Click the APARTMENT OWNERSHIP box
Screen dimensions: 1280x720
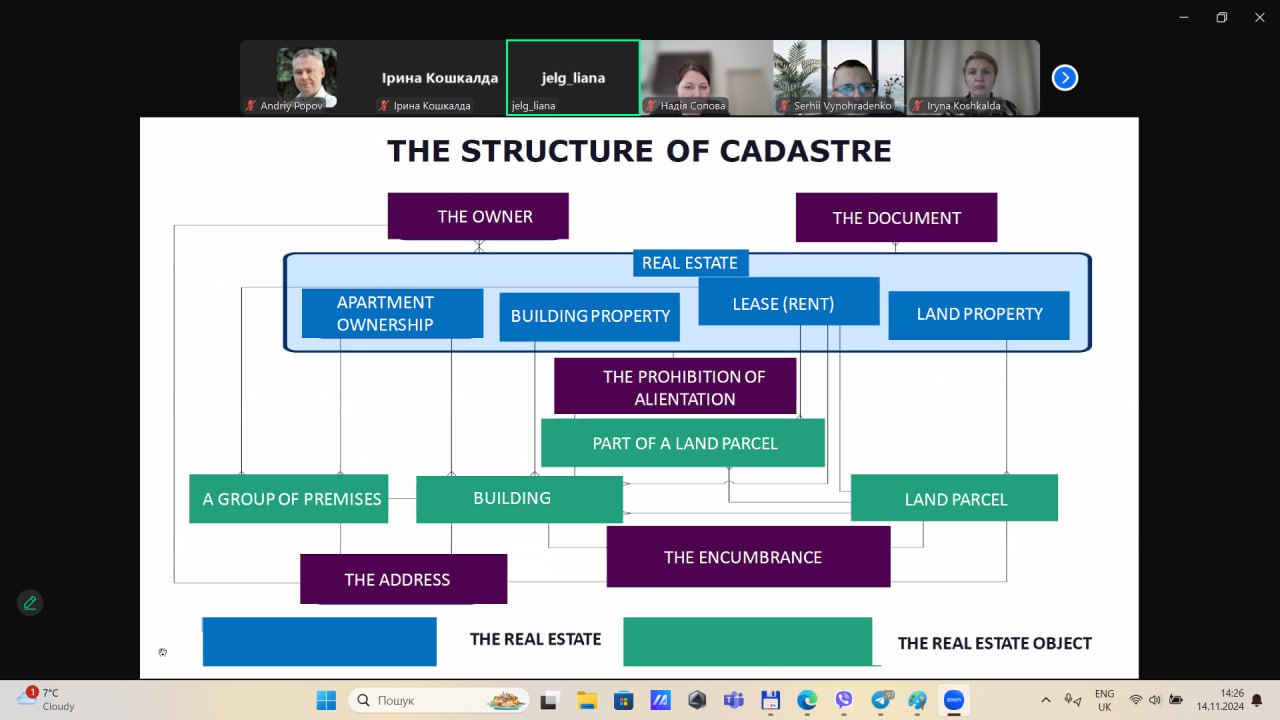point(392,313)
